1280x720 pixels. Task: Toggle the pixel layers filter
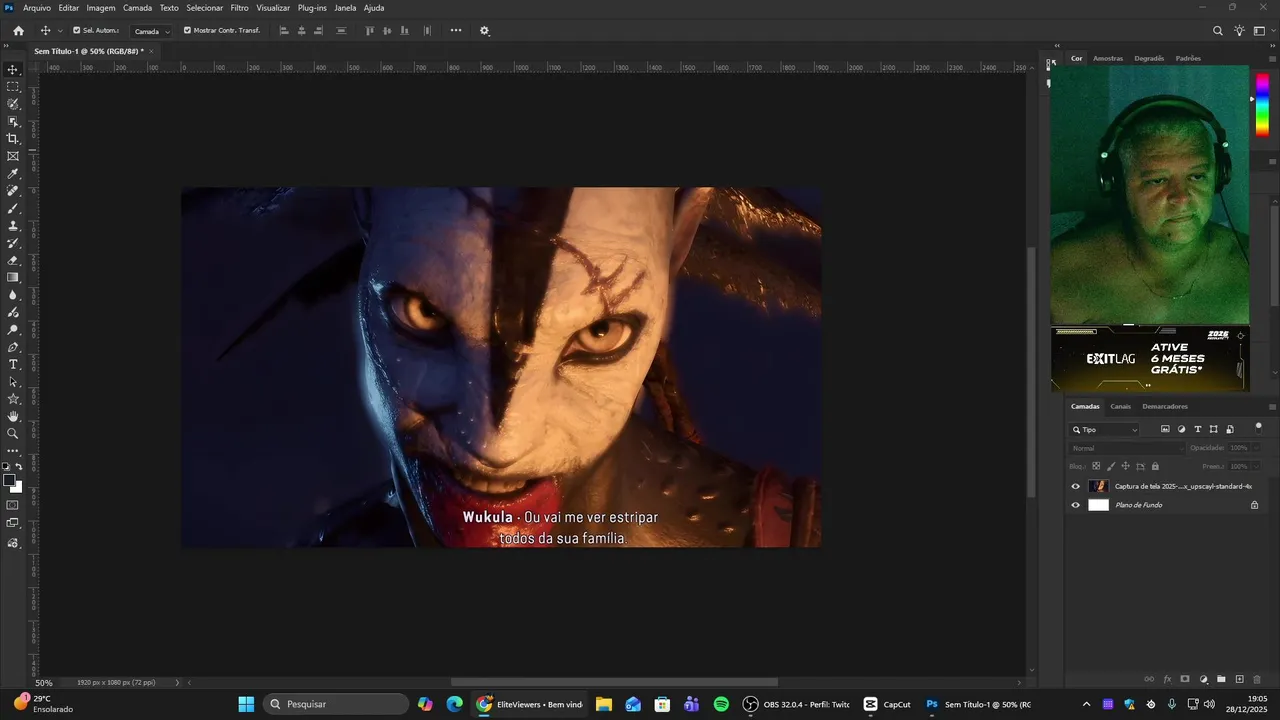point(1165,429)
